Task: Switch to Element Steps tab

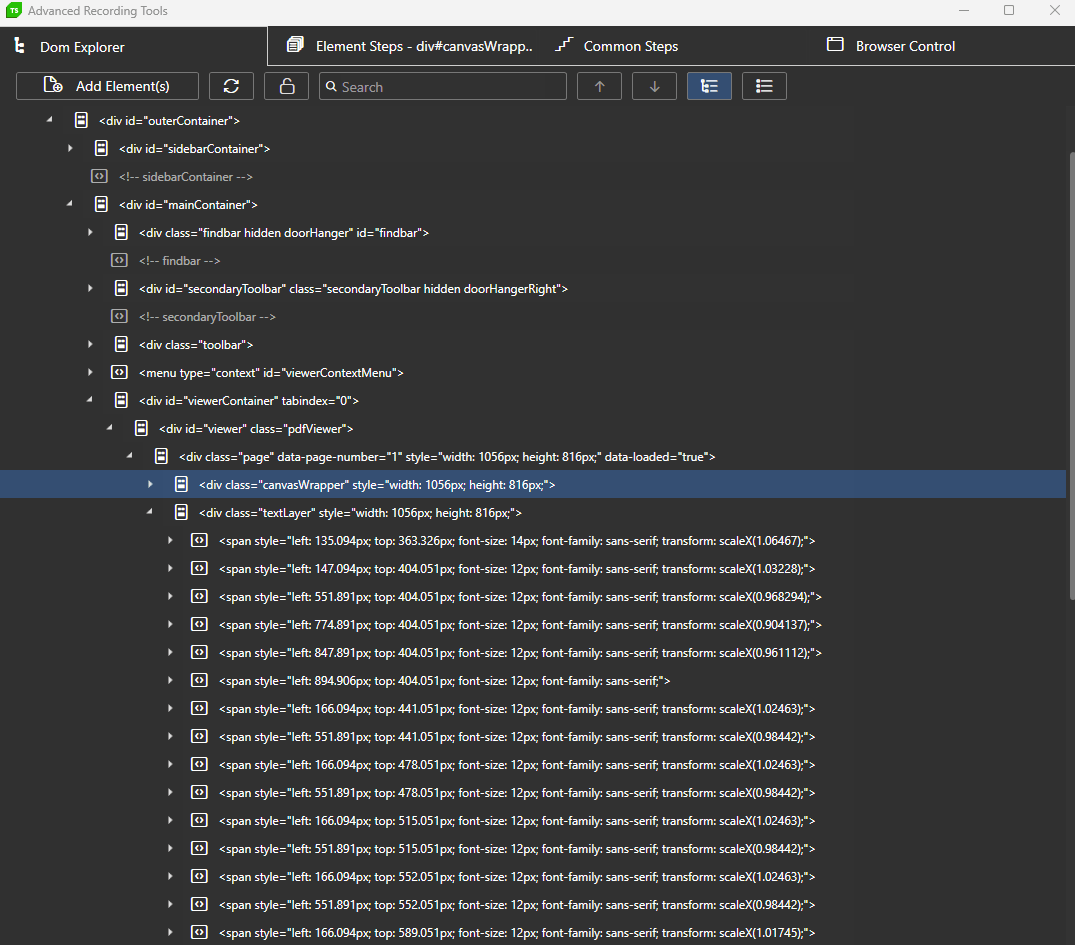Action: point(409,46)
